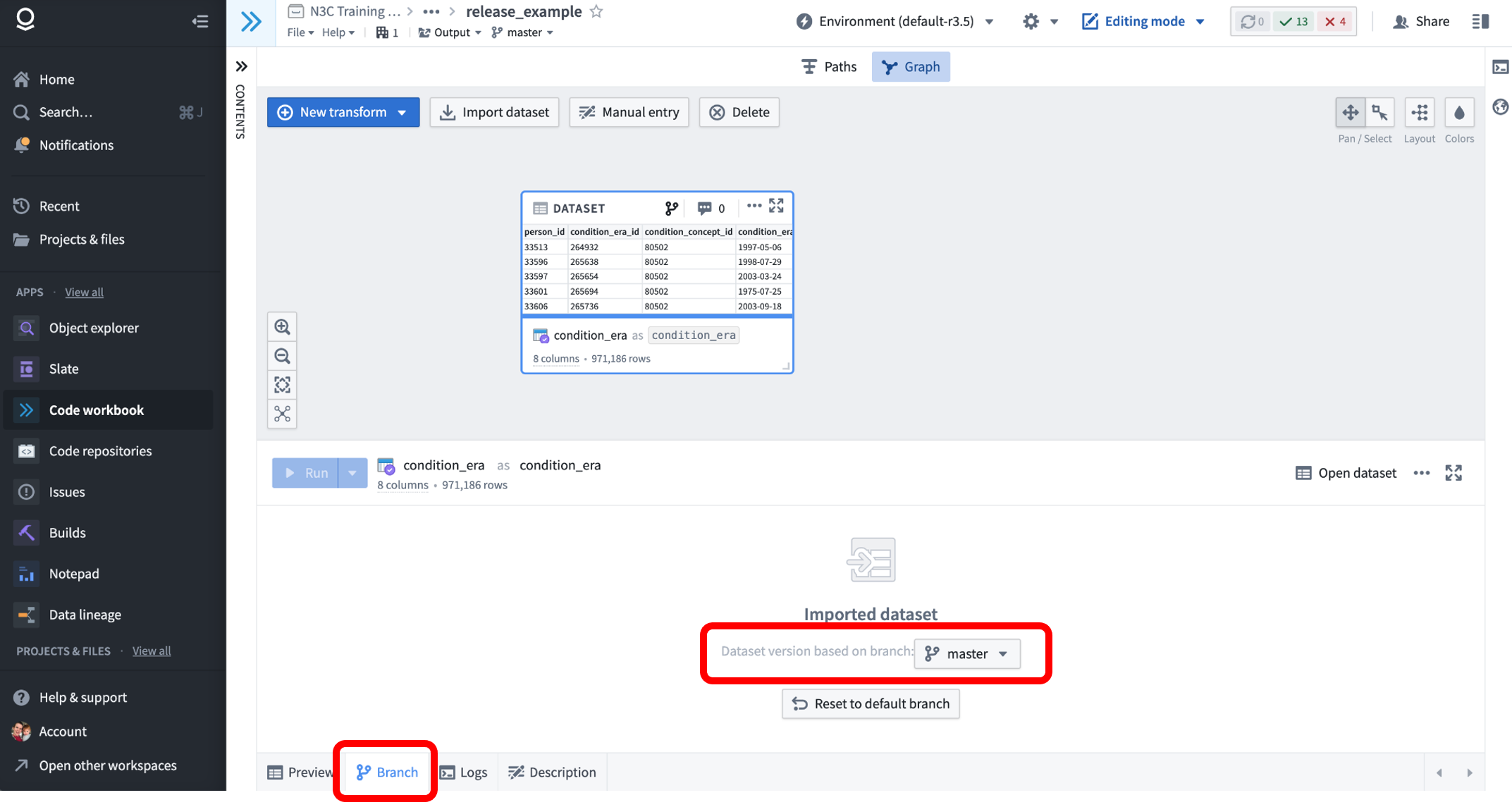The width and height of the screenshot is (1512, 807).
Task: Open the master branch dropdown
Action: tap(967, 653)
